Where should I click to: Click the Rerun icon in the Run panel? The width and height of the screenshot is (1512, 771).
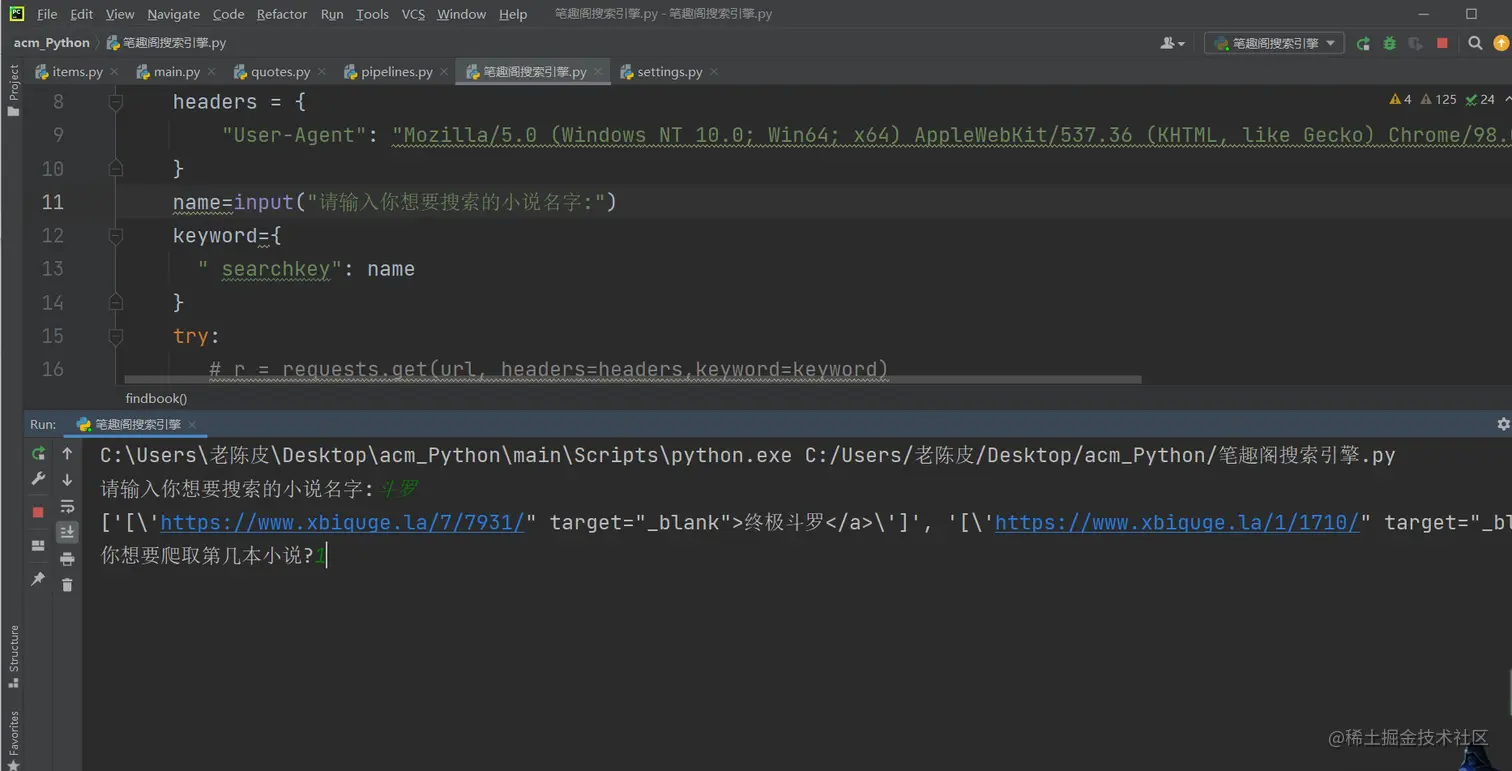point(38,453)
